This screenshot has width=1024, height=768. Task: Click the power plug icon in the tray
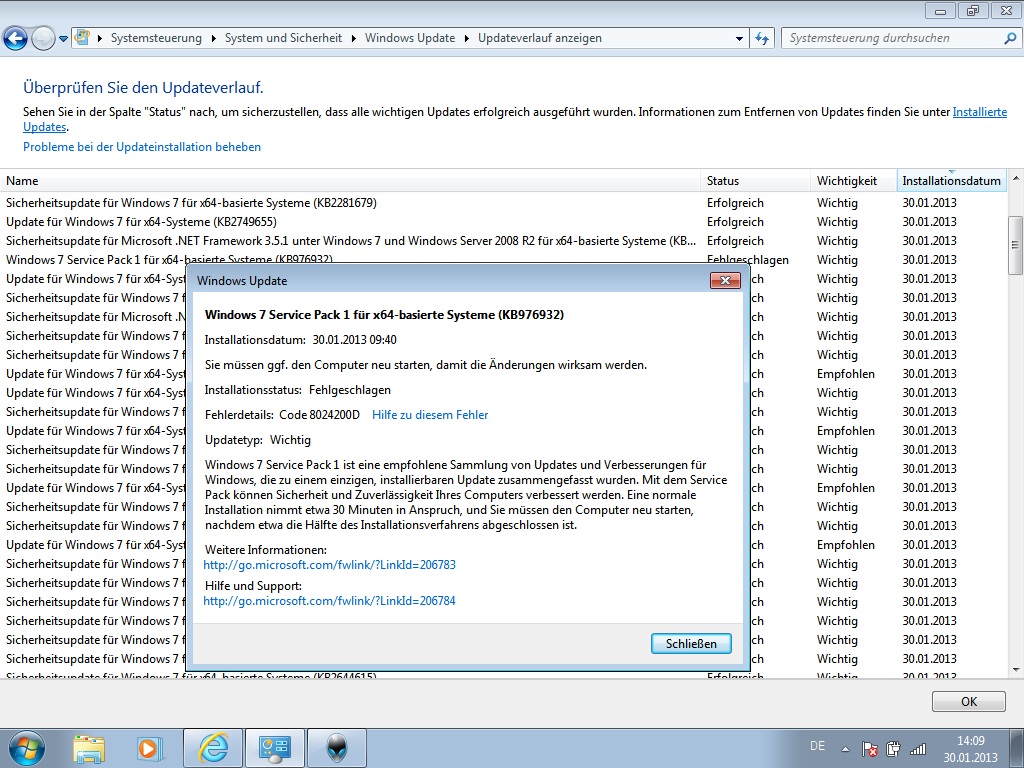click(893, 749)
